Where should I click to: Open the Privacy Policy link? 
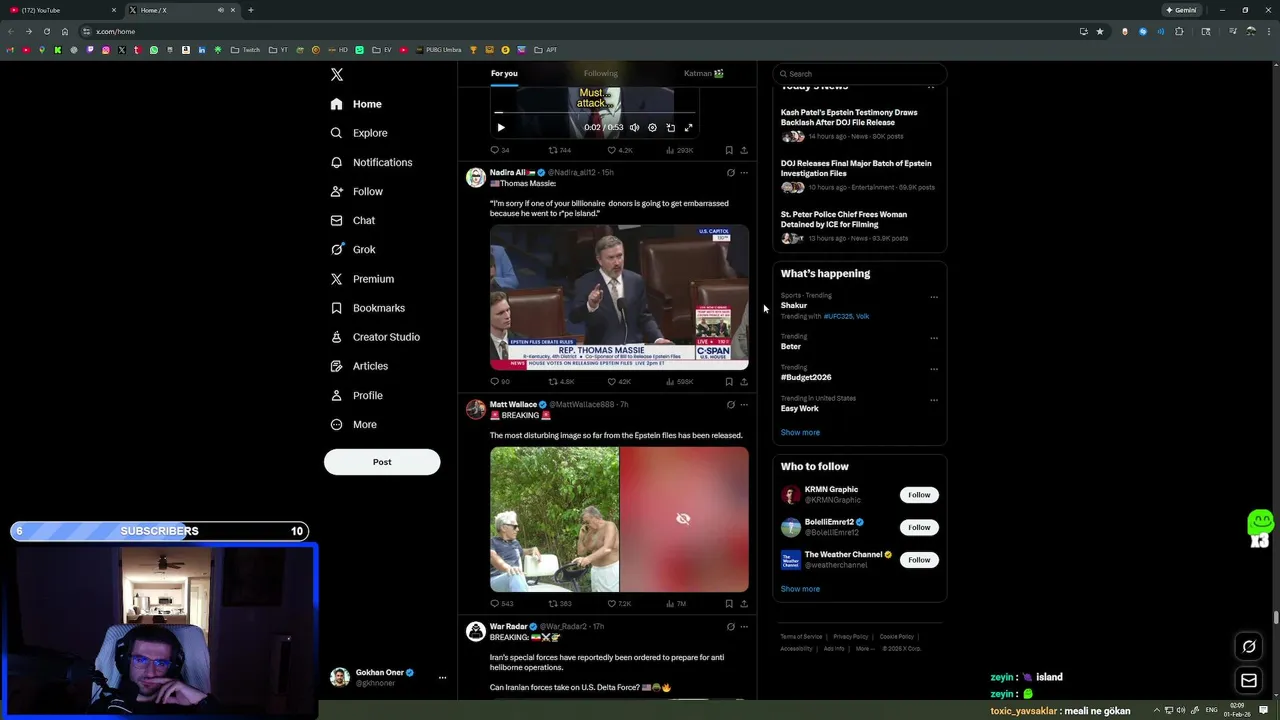(851, 637)
